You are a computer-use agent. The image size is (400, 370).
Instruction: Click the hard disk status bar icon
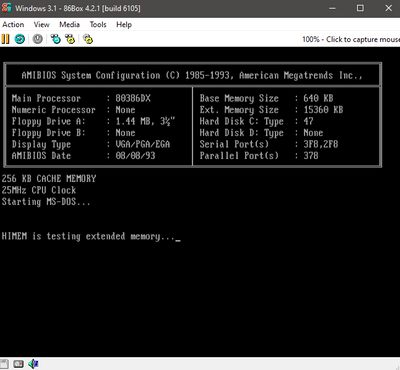click(x=18, y=364)
